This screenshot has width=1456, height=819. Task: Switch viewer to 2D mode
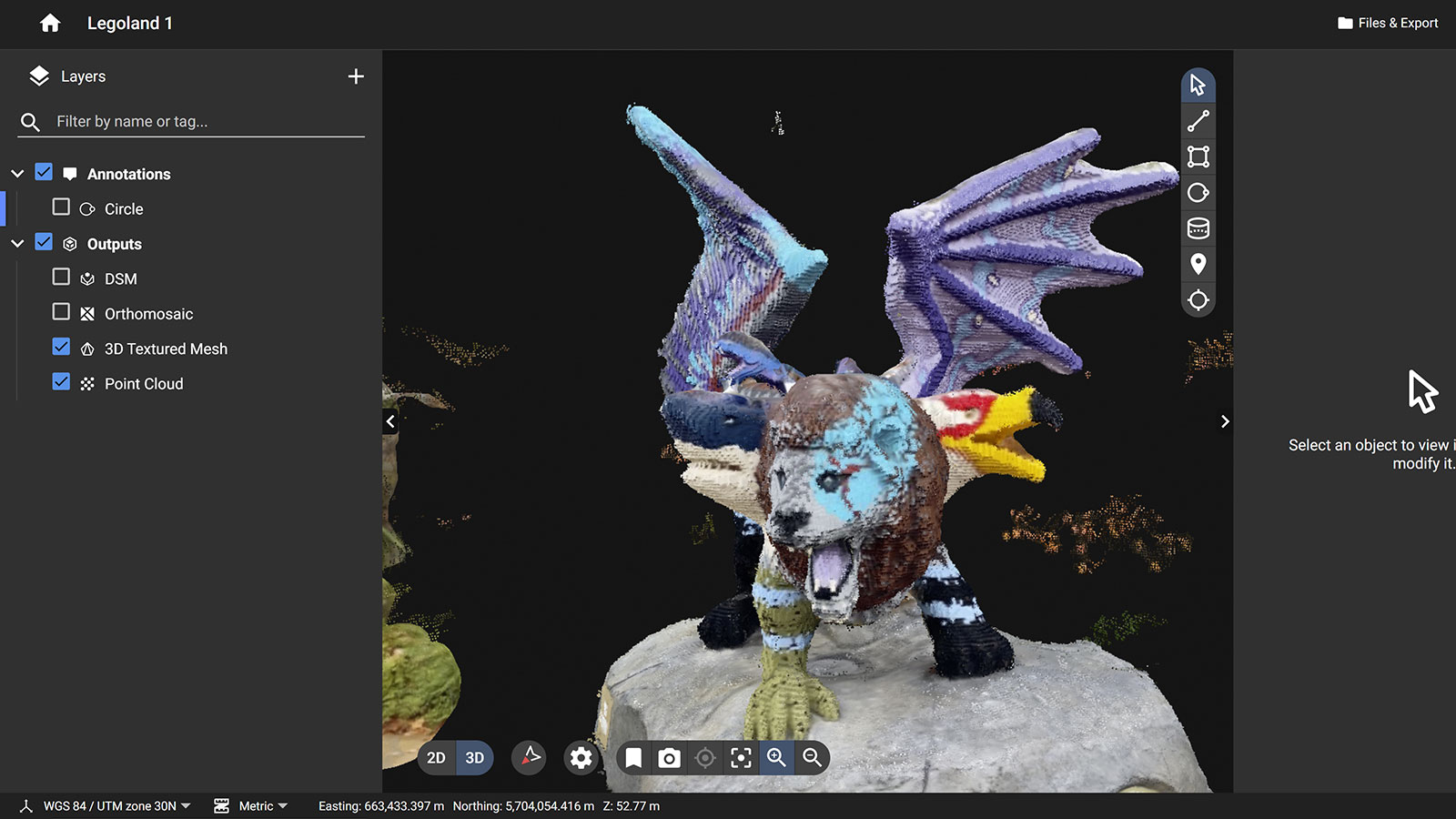[x=436, y=758]
